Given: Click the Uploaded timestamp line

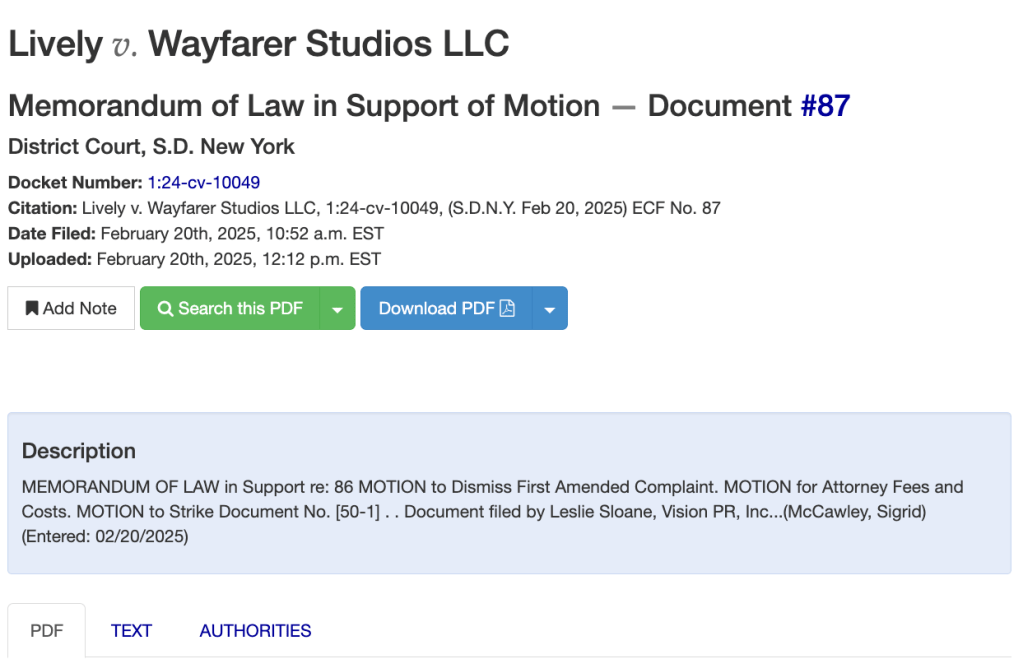Looking at the screenshot, I should 194,259.
